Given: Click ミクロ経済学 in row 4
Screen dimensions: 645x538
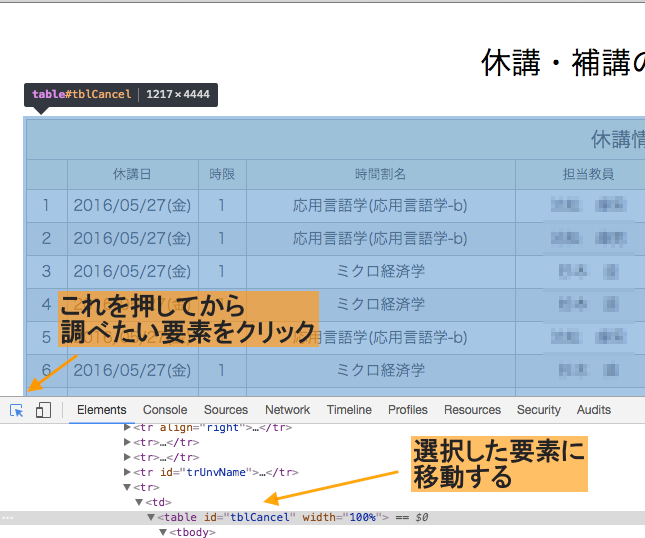Looking at the screenshot, I should pos(381,304).
